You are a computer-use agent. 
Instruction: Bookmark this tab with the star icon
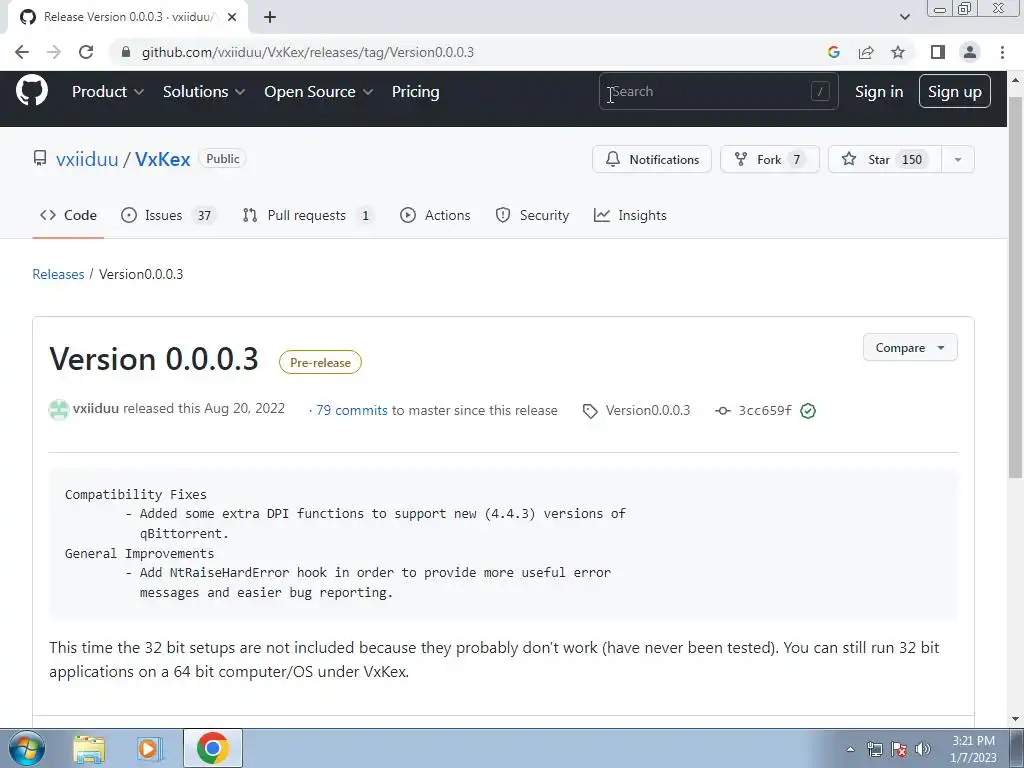tap(898, 52)
